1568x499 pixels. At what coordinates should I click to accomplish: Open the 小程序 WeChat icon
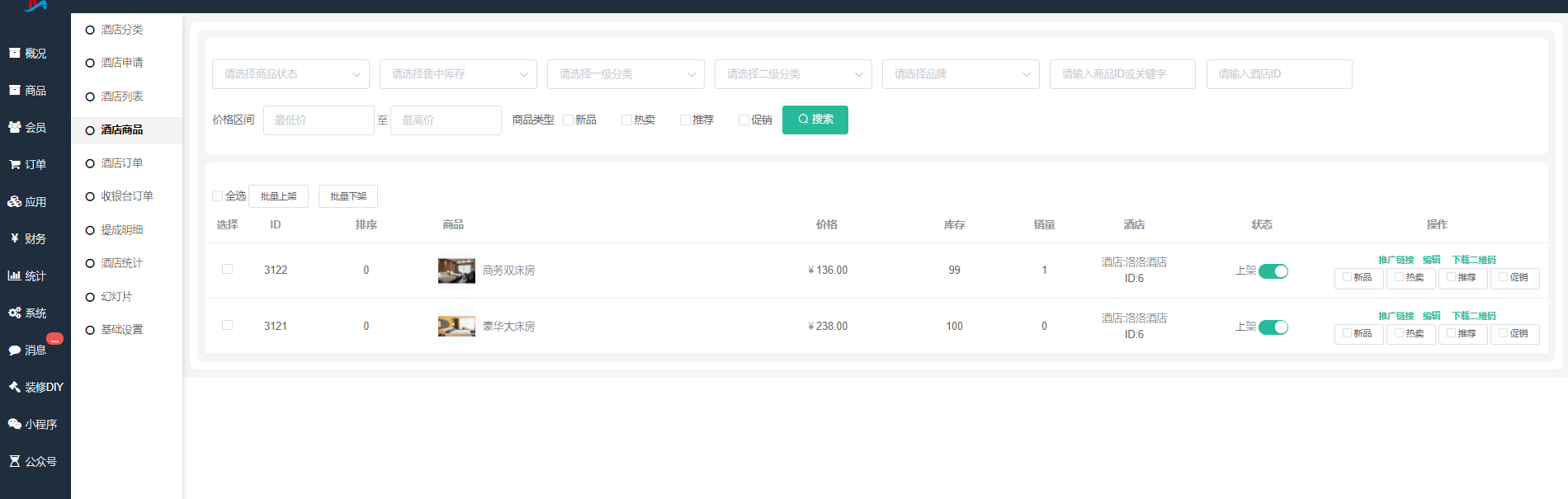(x=14, y=424)
